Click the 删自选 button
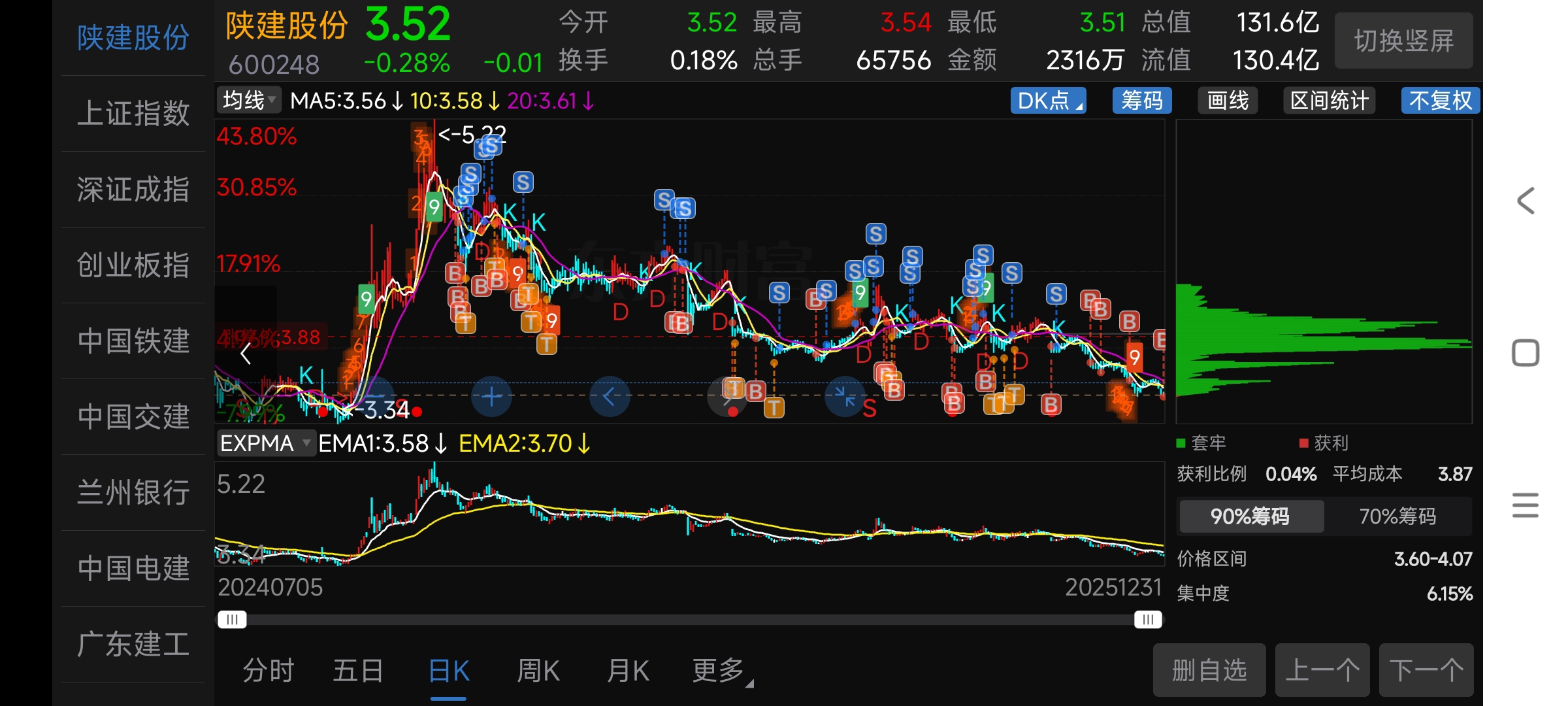Image resolution: width=1568 pixels, height=706 pixels. [x=1209, y=671]
